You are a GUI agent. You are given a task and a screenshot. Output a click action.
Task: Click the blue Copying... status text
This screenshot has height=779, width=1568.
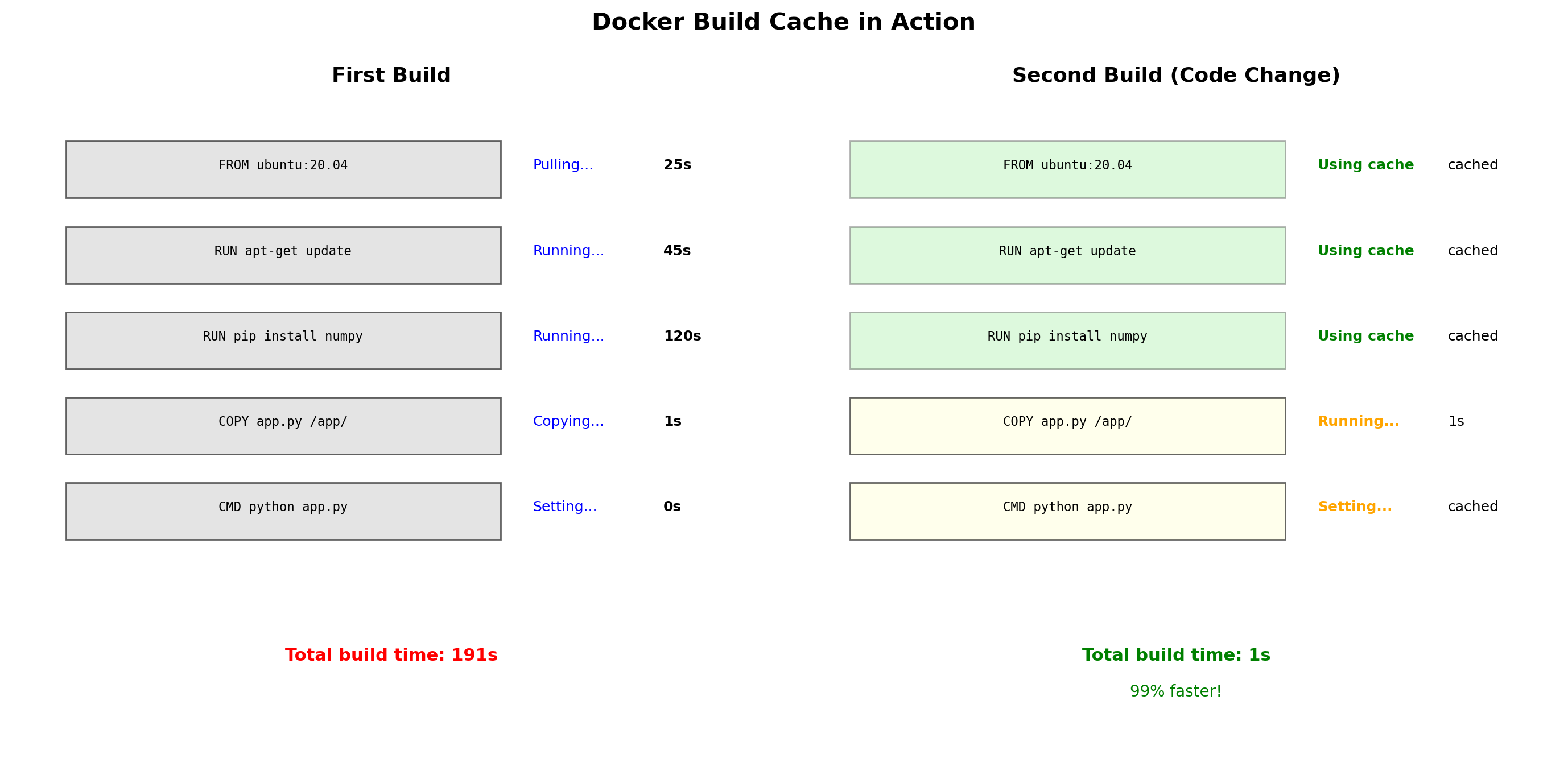point(568,421)
